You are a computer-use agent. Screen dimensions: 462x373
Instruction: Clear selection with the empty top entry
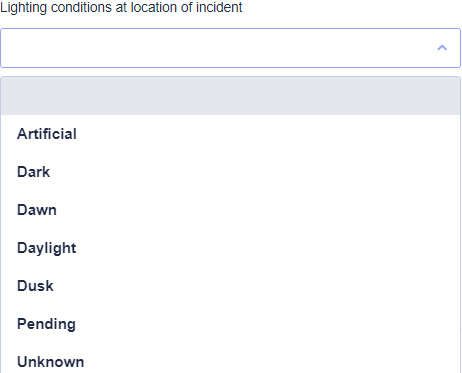(x=231, y=96)
